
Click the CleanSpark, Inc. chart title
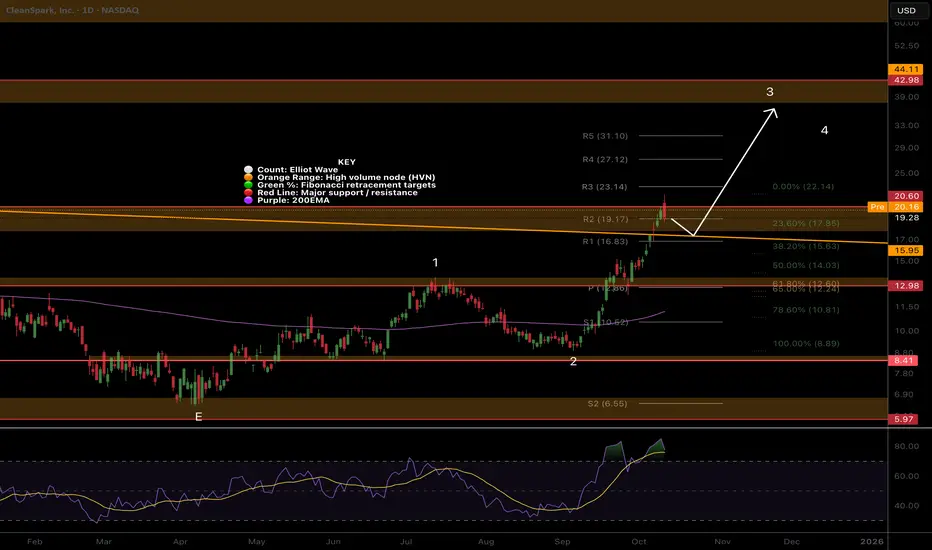click(73, 10)
